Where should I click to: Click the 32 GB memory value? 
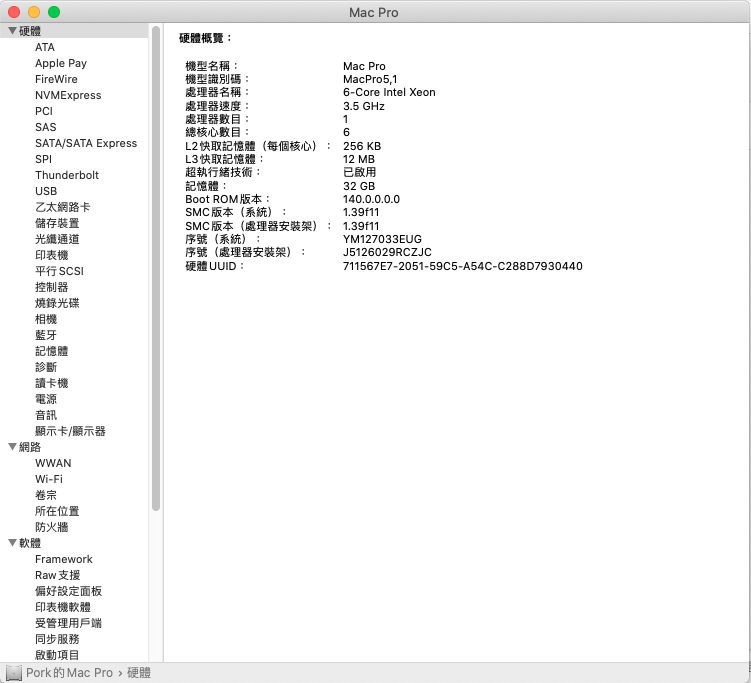click(x=359, y=186)
